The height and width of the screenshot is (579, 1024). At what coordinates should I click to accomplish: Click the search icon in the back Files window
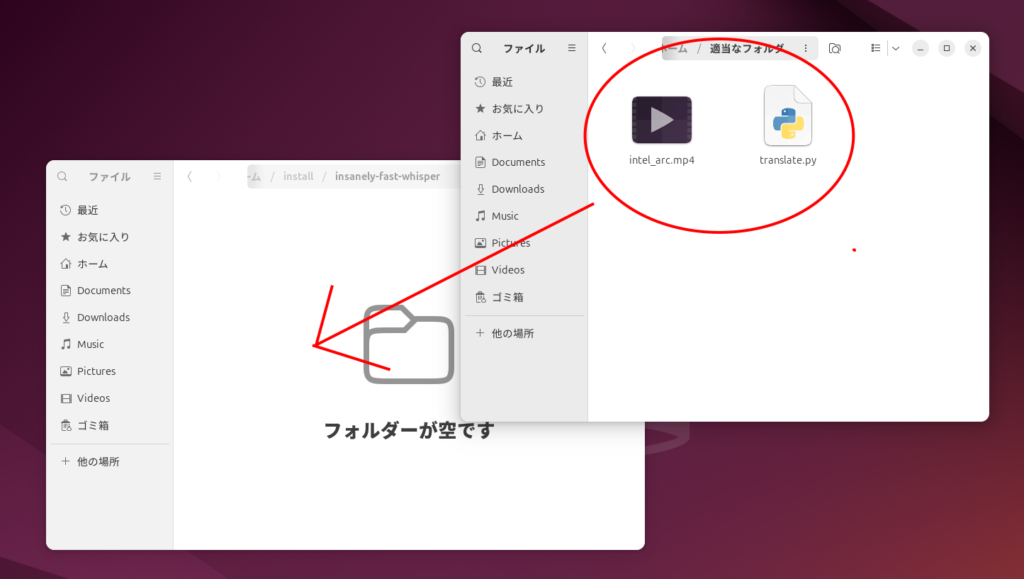coord(63,177)
